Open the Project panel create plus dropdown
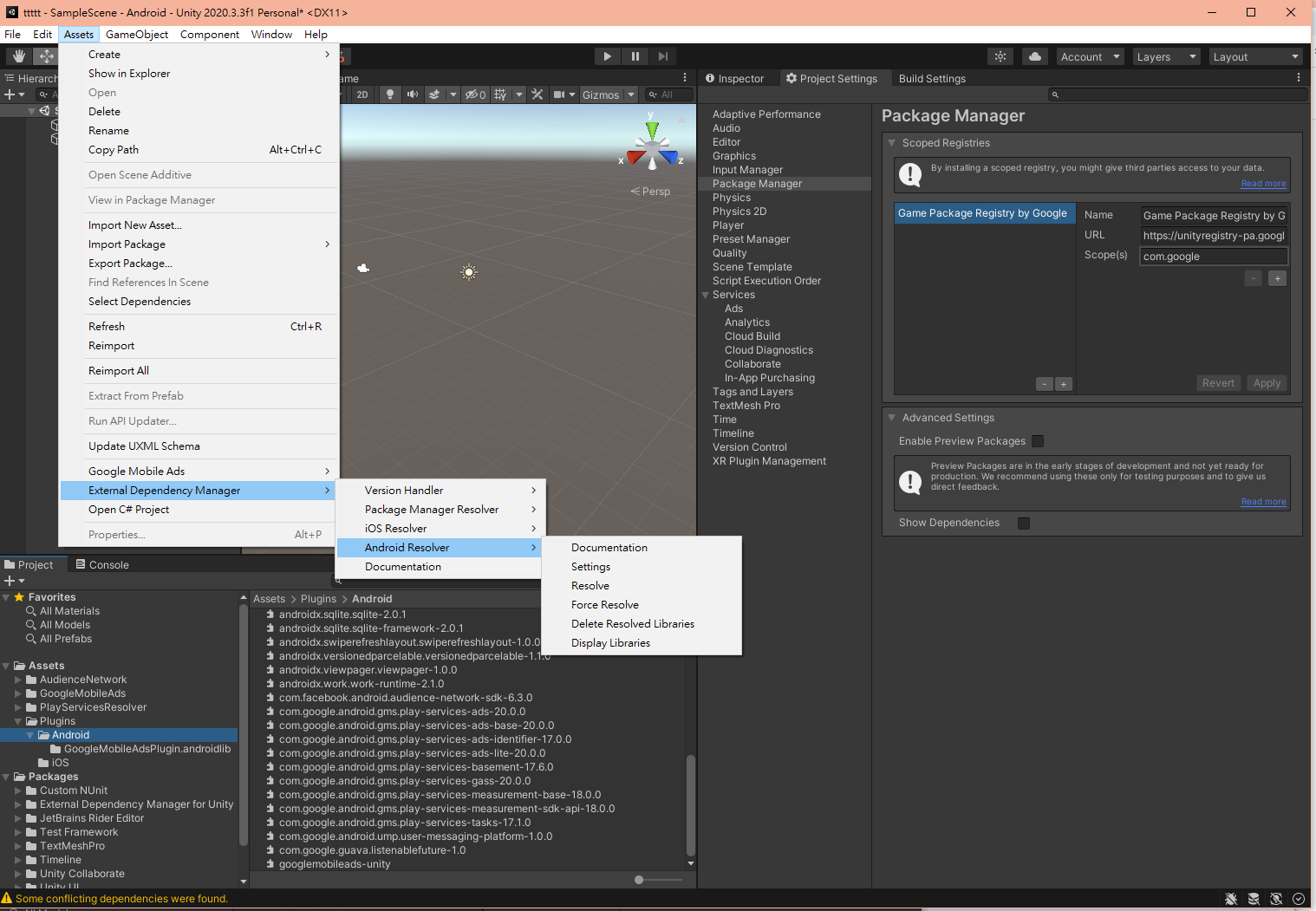Image resolution: width=1316 pixels, height=911 pixels. click(15, 581)
